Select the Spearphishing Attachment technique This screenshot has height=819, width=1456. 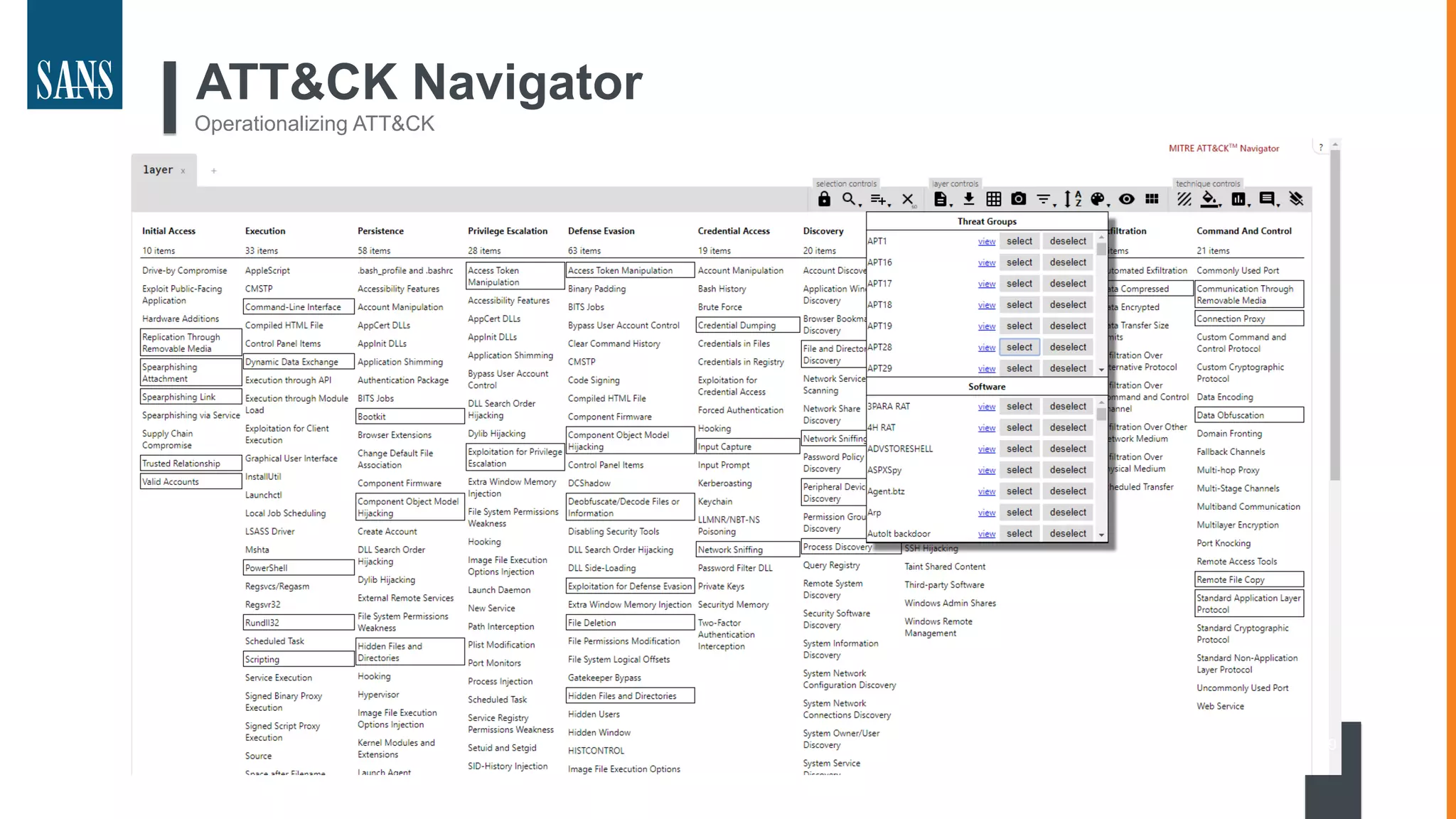(191, 373)
